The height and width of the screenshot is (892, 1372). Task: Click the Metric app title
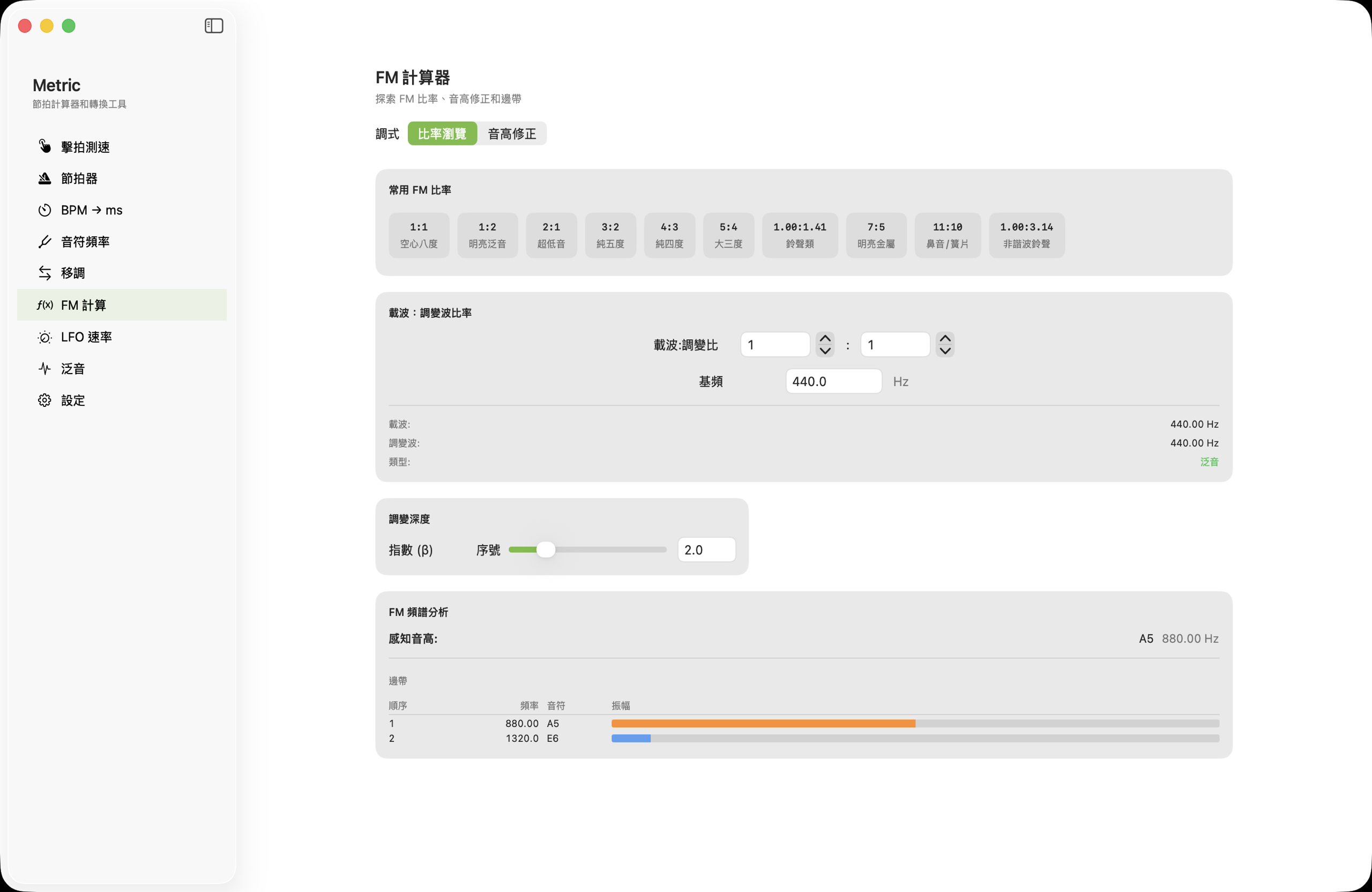pyautogui.click(x=56, y=85)
